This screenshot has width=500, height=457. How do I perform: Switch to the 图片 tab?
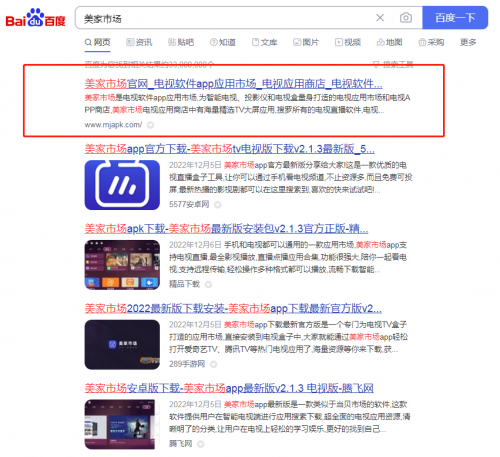pos(306,42)
